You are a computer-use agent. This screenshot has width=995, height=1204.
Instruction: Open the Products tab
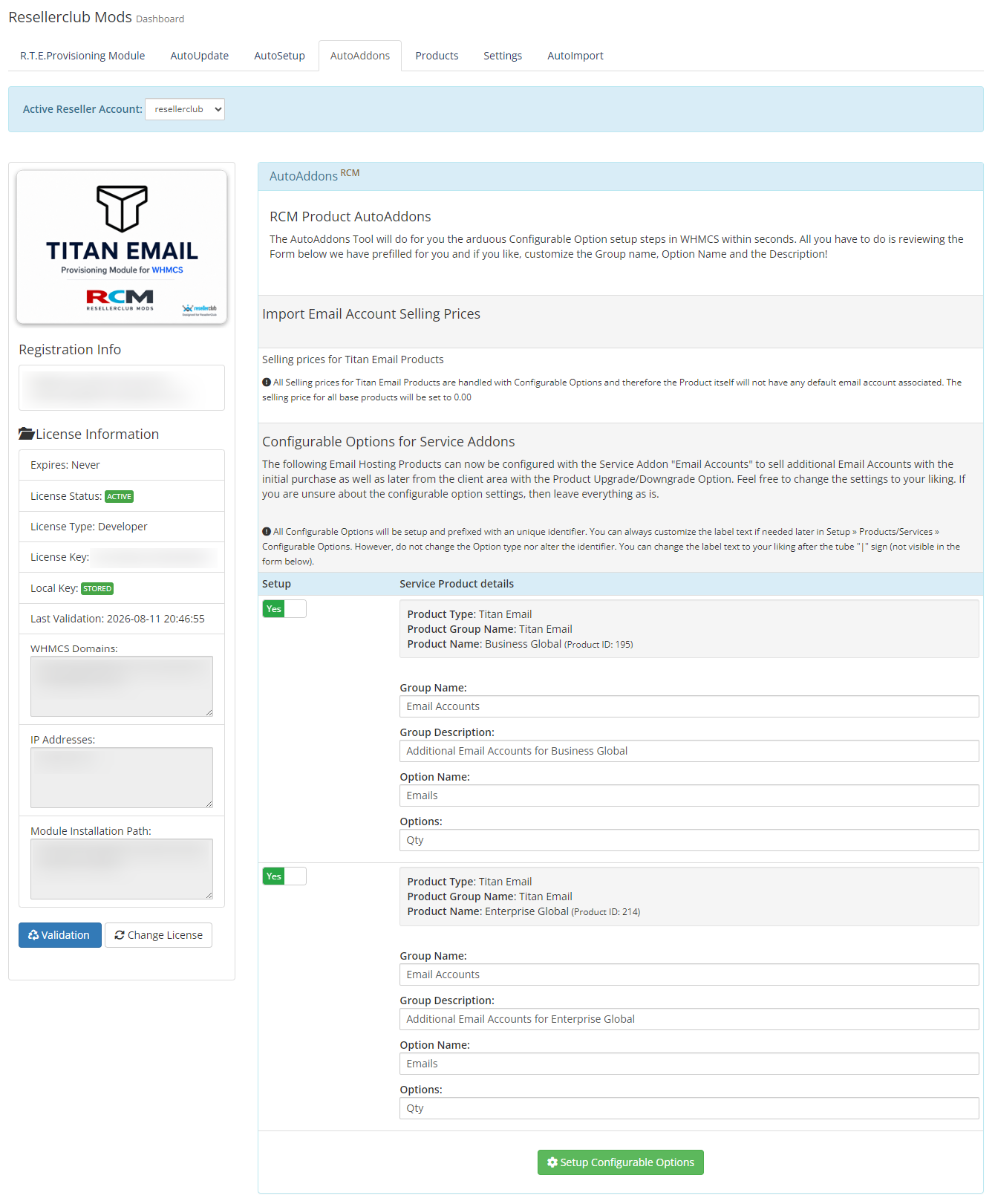[x=437, y=56]
